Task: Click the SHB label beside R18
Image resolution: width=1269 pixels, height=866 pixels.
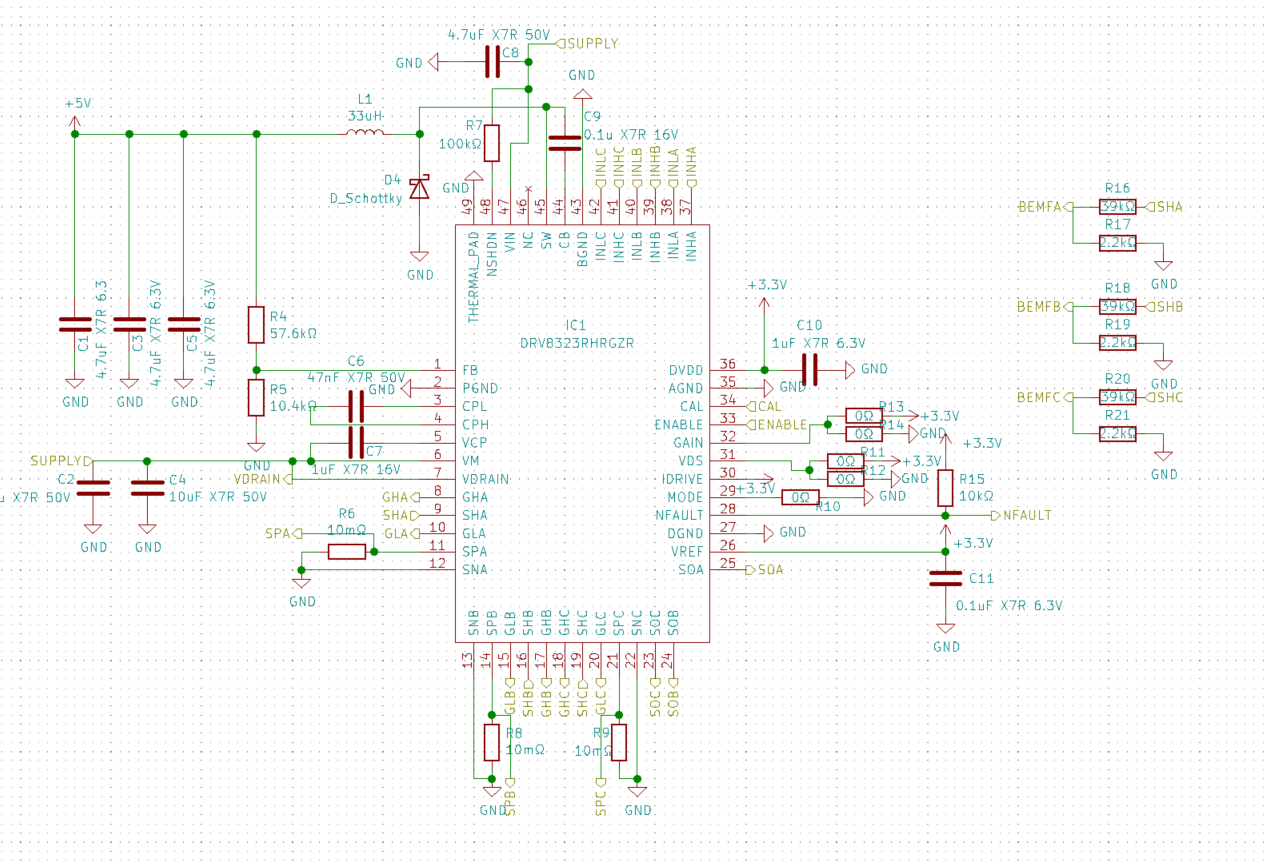Action: [x=1165, y=306]
